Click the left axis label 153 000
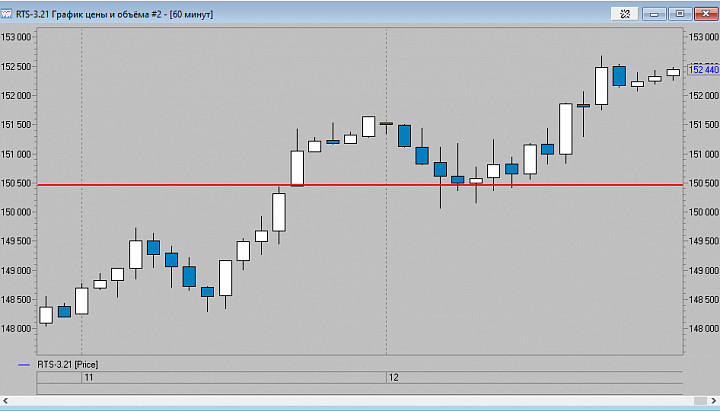 tap(16, 37)
